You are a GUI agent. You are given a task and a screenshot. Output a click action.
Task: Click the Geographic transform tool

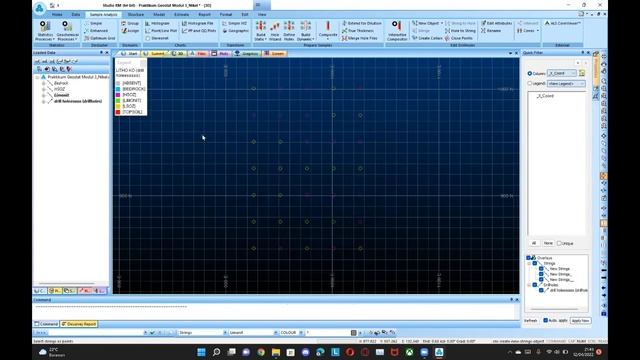(x=236, y=31)
